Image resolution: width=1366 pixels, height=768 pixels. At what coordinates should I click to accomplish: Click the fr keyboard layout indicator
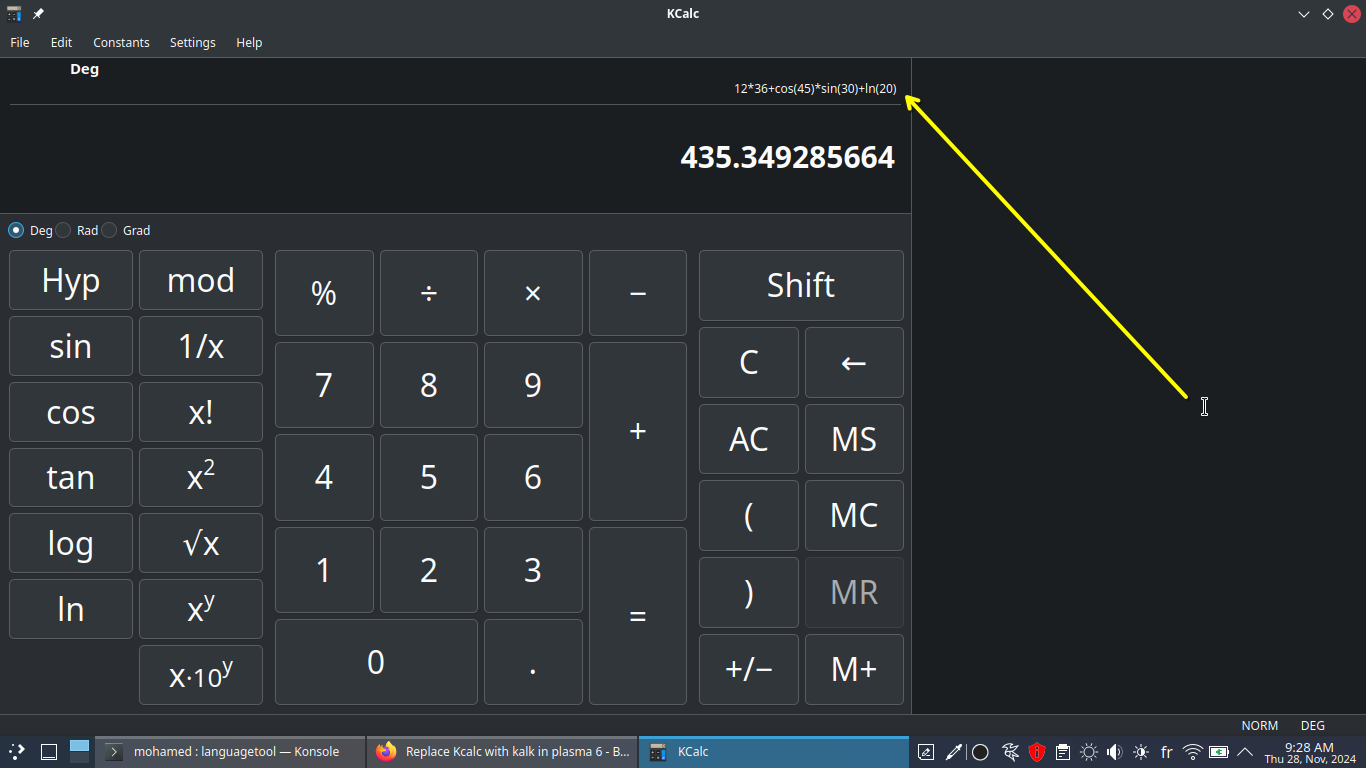tap(1166, 752)
